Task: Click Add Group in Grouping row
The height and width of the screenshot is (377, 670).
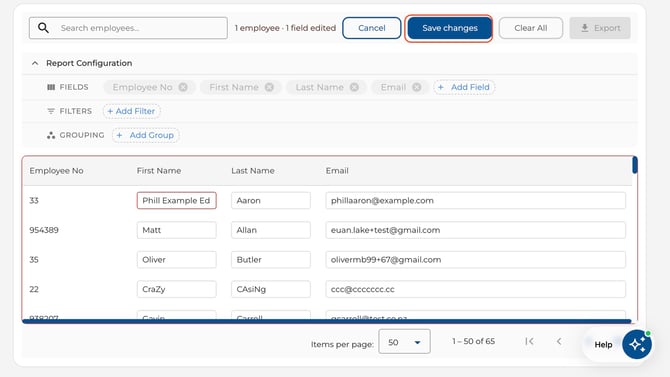Action: pyautogui.click(x=146, y=135)
